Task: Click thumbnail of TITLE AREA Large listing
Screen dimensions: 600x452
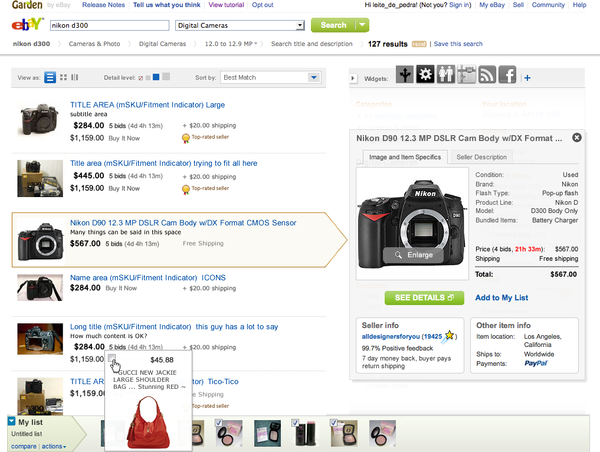Action: (x=40, y=119)
